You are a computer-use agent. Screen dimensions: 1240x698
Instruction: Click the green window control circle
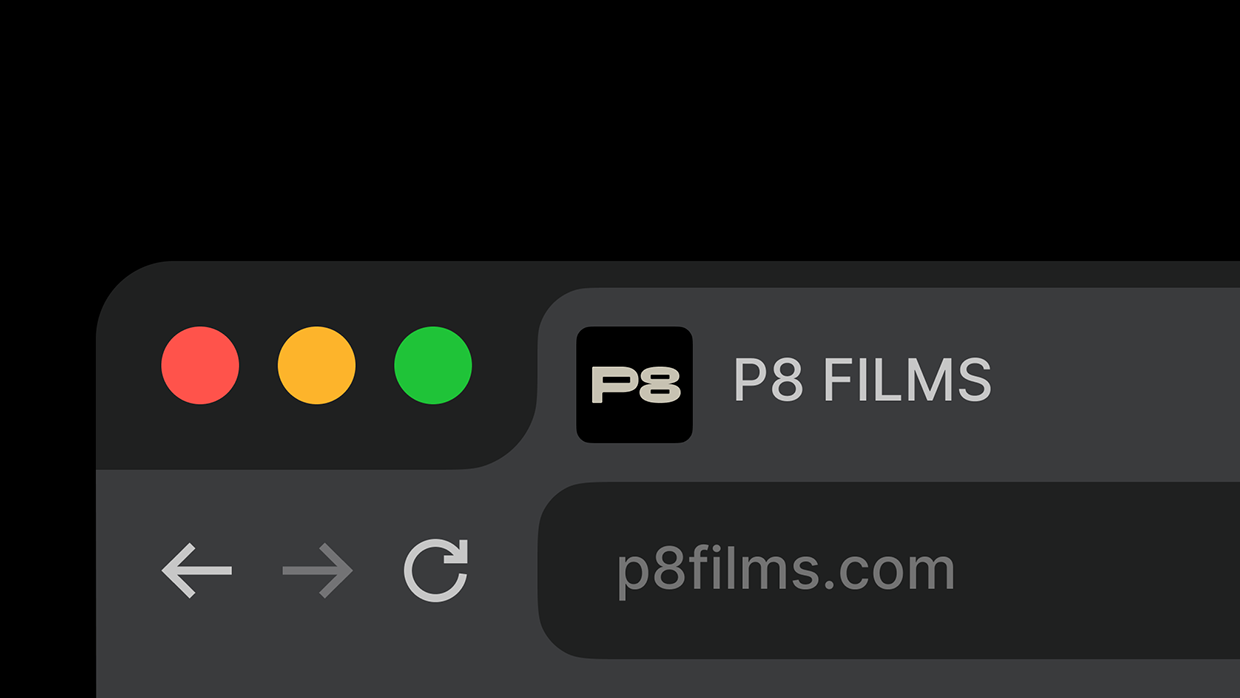432,366
